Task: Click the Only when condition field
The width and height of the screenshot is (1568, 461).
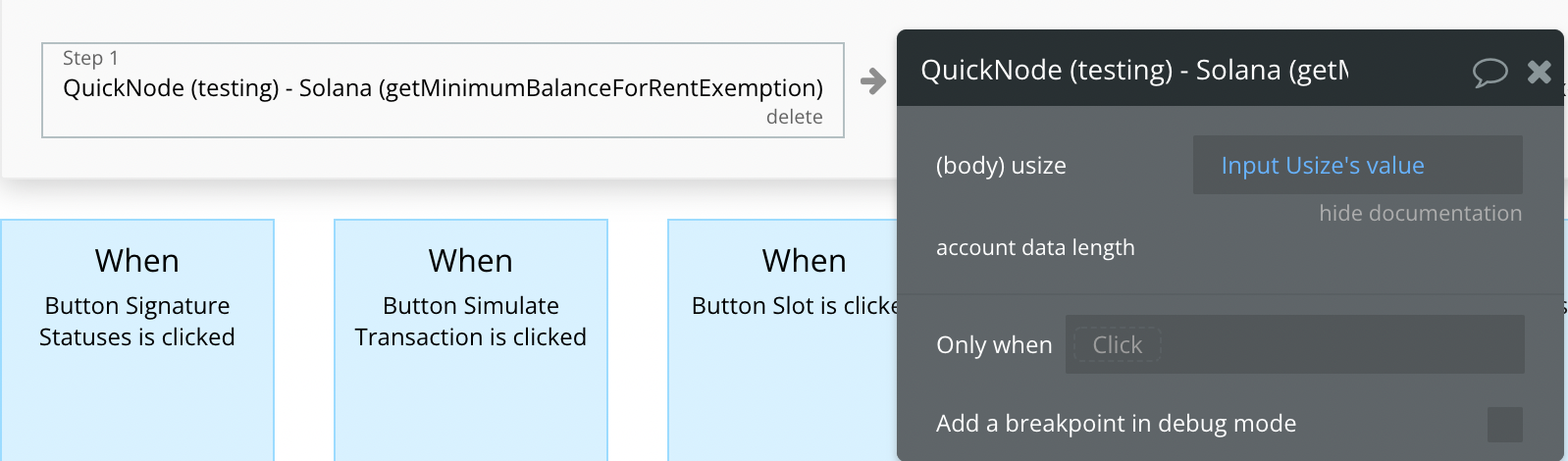Action: tap(1294, 344)
